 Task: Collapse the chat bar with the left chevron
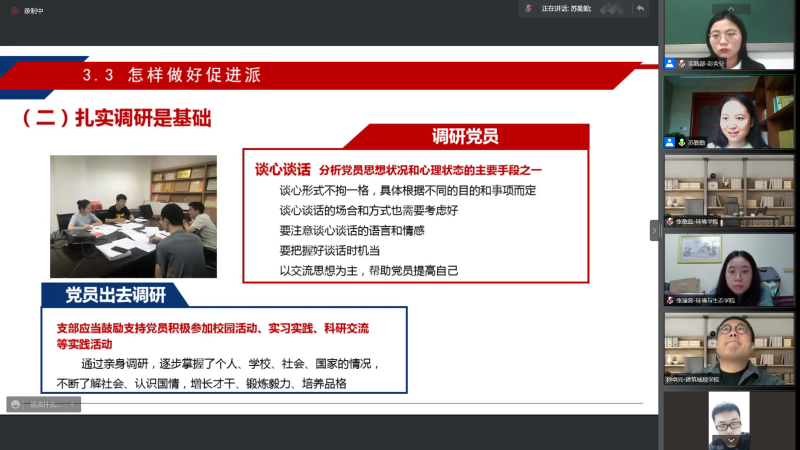click(x=72, y=404)
